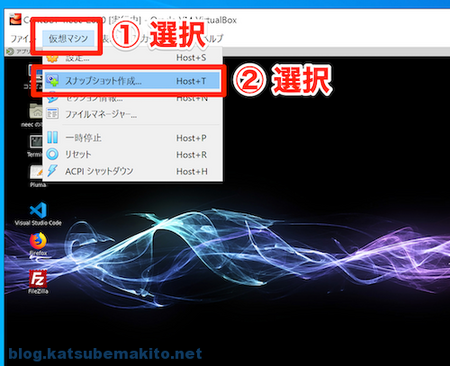Launch Visual Studio Code desktop icon
Image resolution: width=450 pixels, height=366 pixels.
click(x=38, y=214)
